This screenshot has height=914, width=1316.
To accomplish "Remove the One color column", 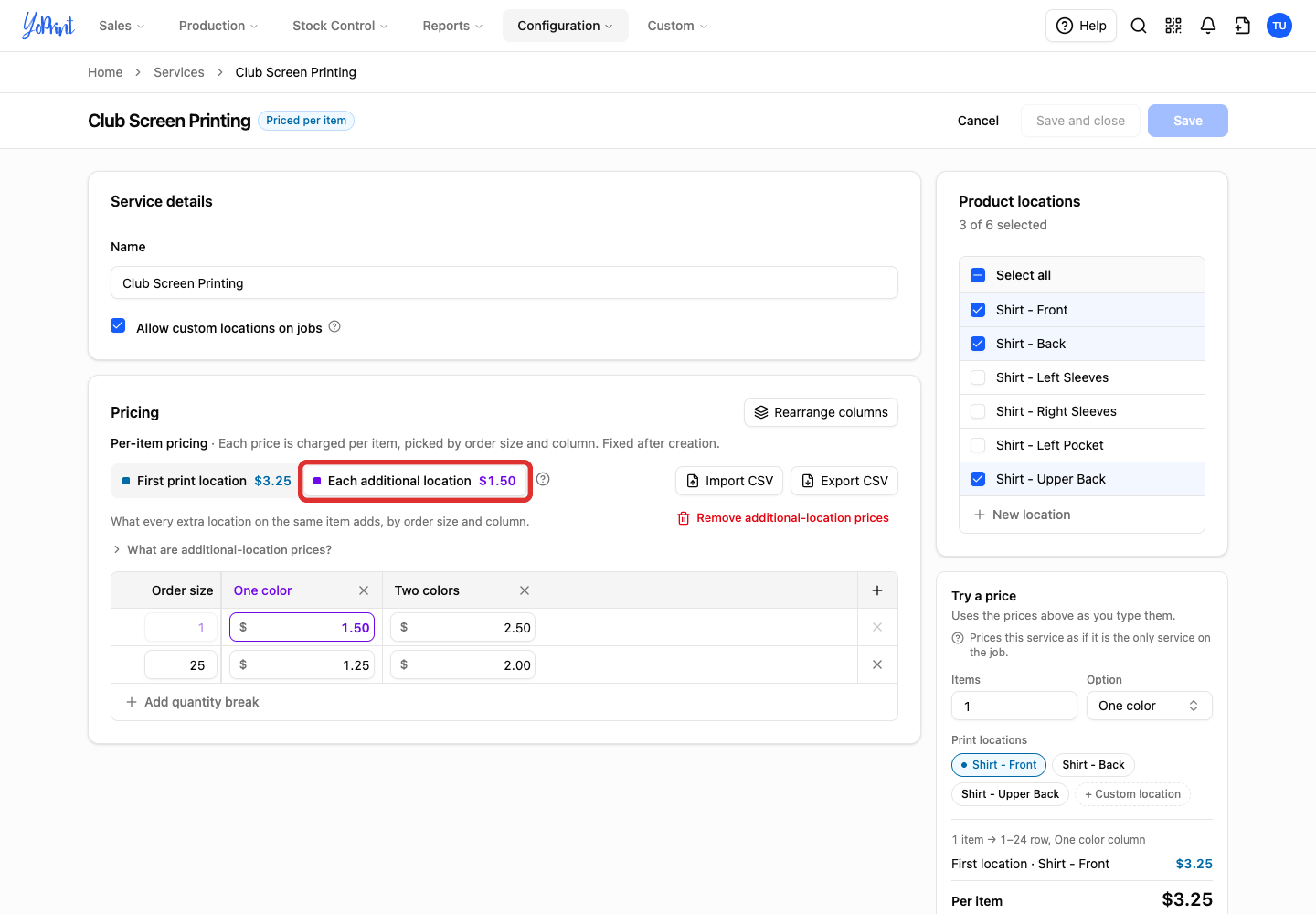I will (x=364, y=590).
